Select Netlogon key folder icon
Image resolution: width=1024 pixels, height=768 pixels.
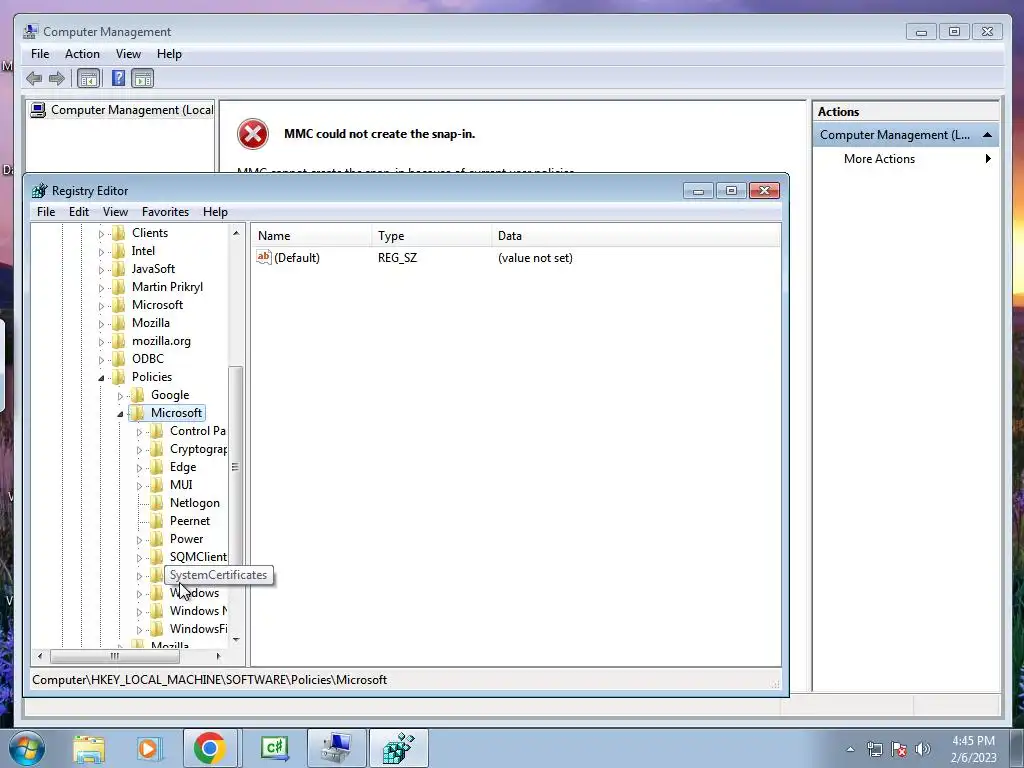156,503
